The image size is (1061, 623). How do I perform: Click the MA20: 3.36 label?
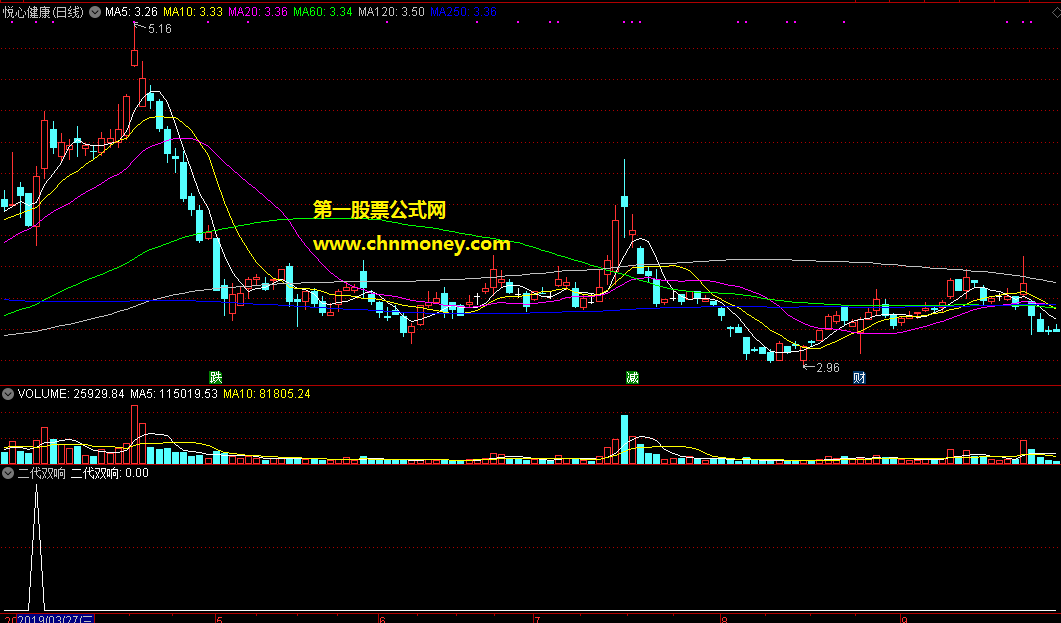tap(258, 11)
